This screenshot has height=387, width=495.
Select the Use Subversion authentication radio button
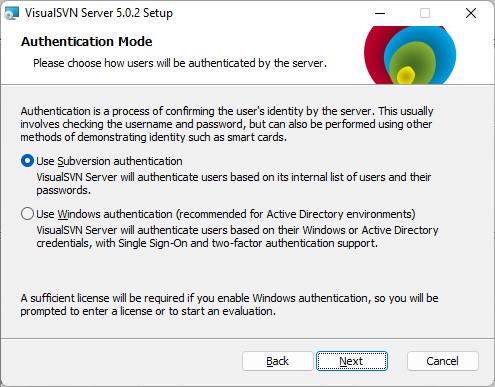coord(27,161)
